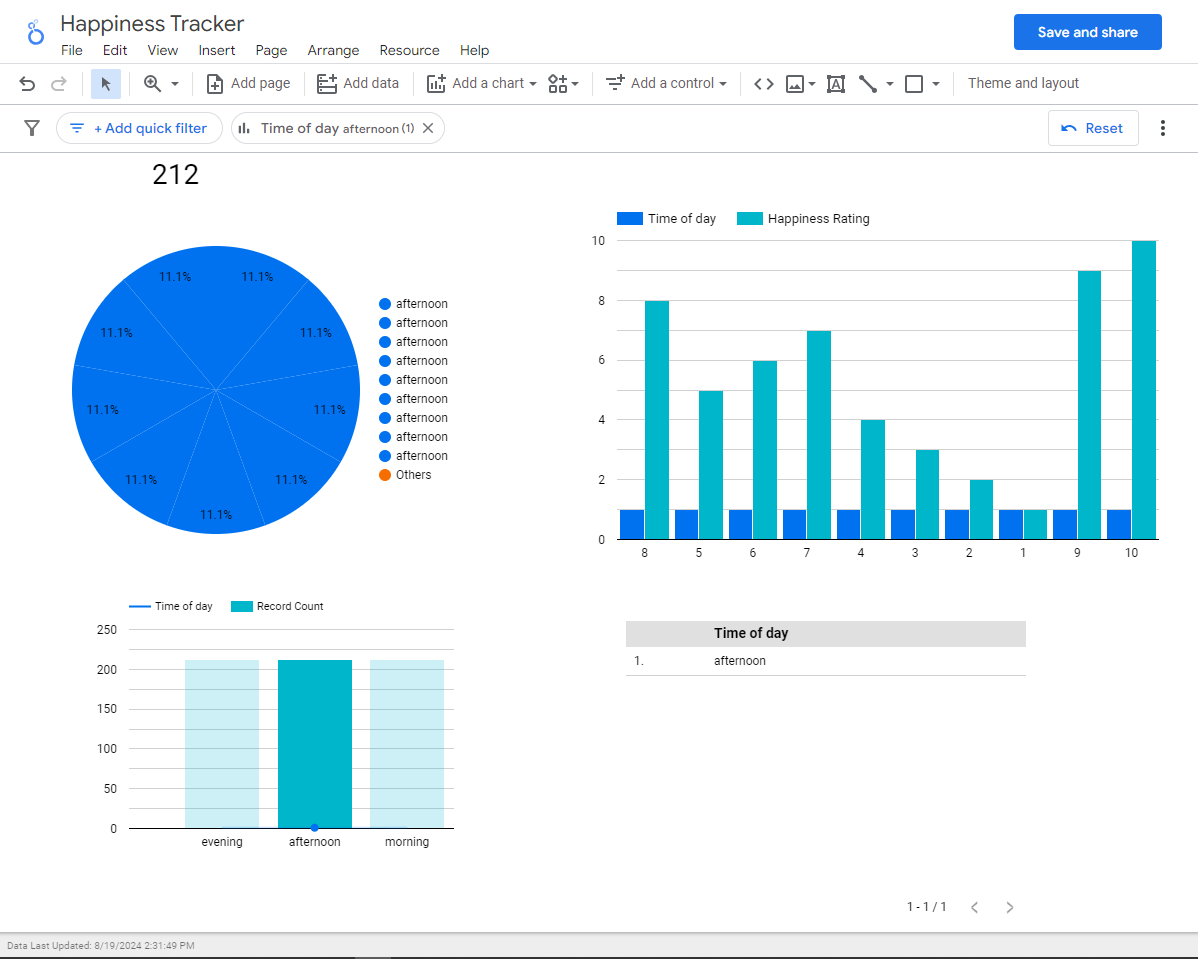Viewport: 1198px width, 959px height.
Task: Open the three-dot more options menu
Action: click(x=1162, y=128)
